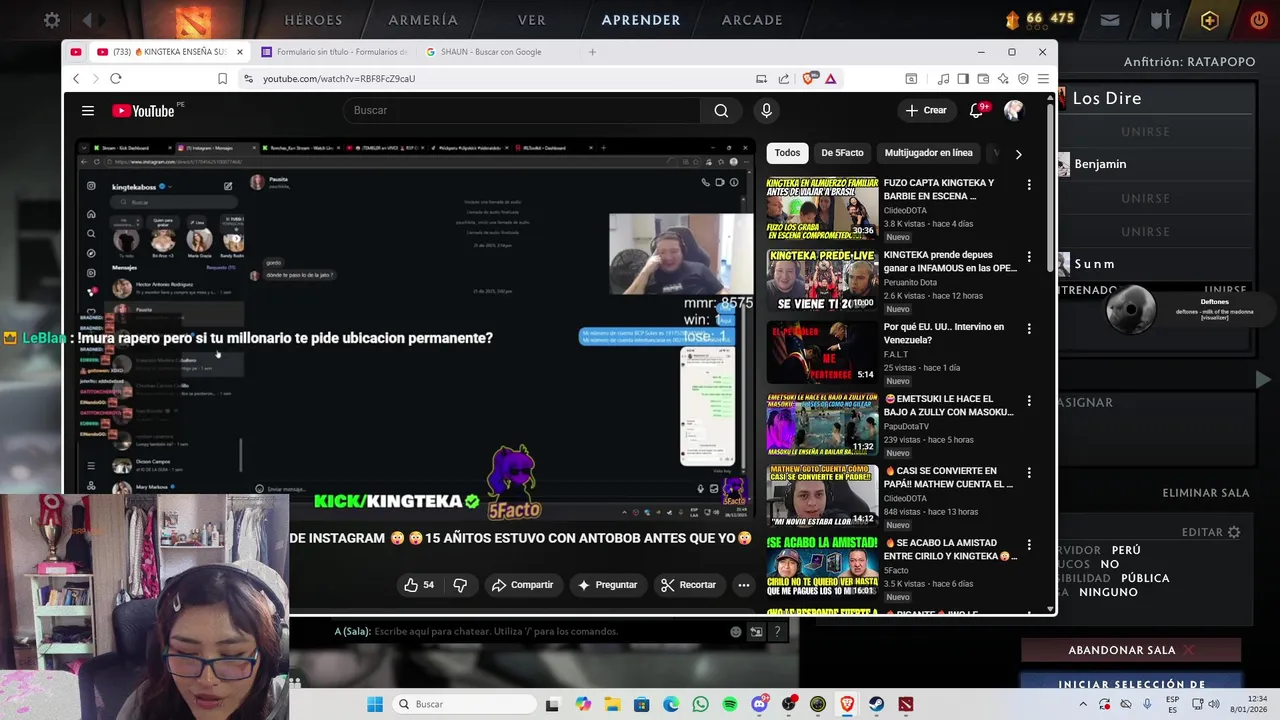1280x720 pixels.
Task: Open Dota 2 mail envelope icon
Action: click(x=1110, y=20)
